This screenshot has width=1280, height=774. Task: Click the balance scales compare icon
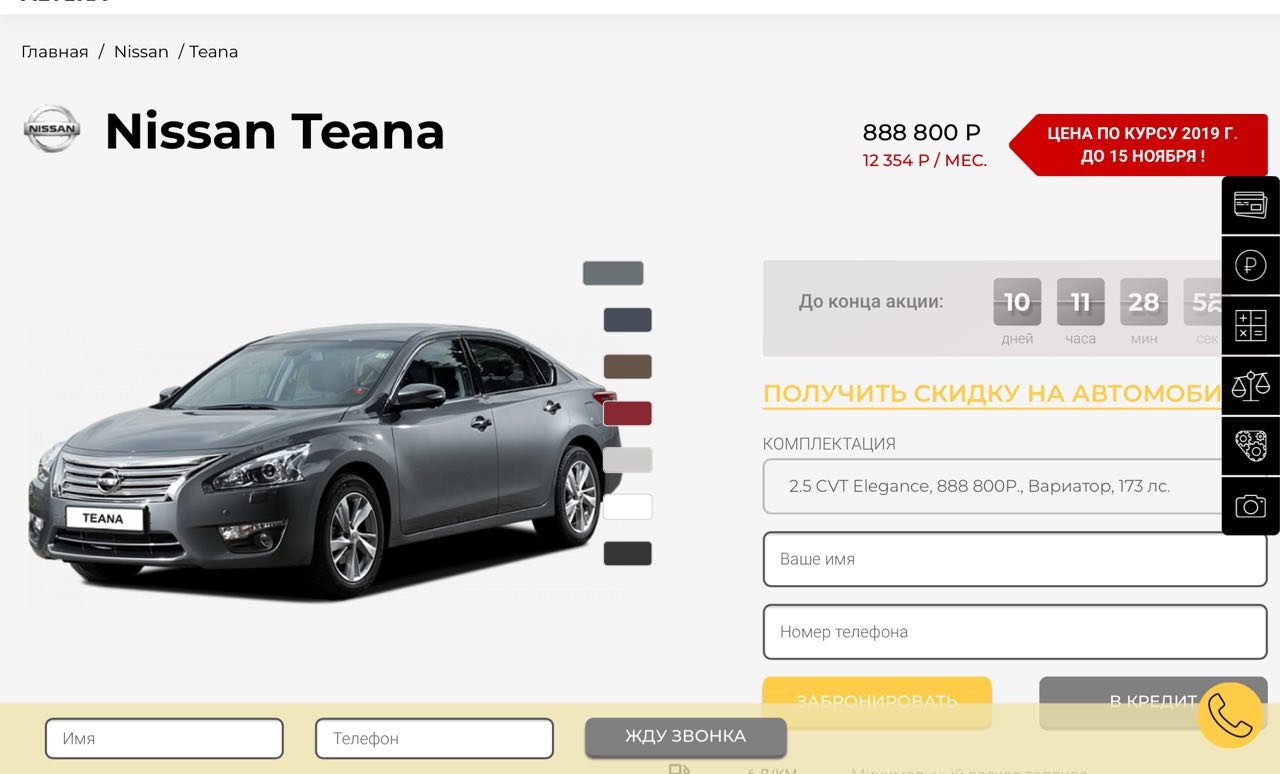tap(1250, 385)
